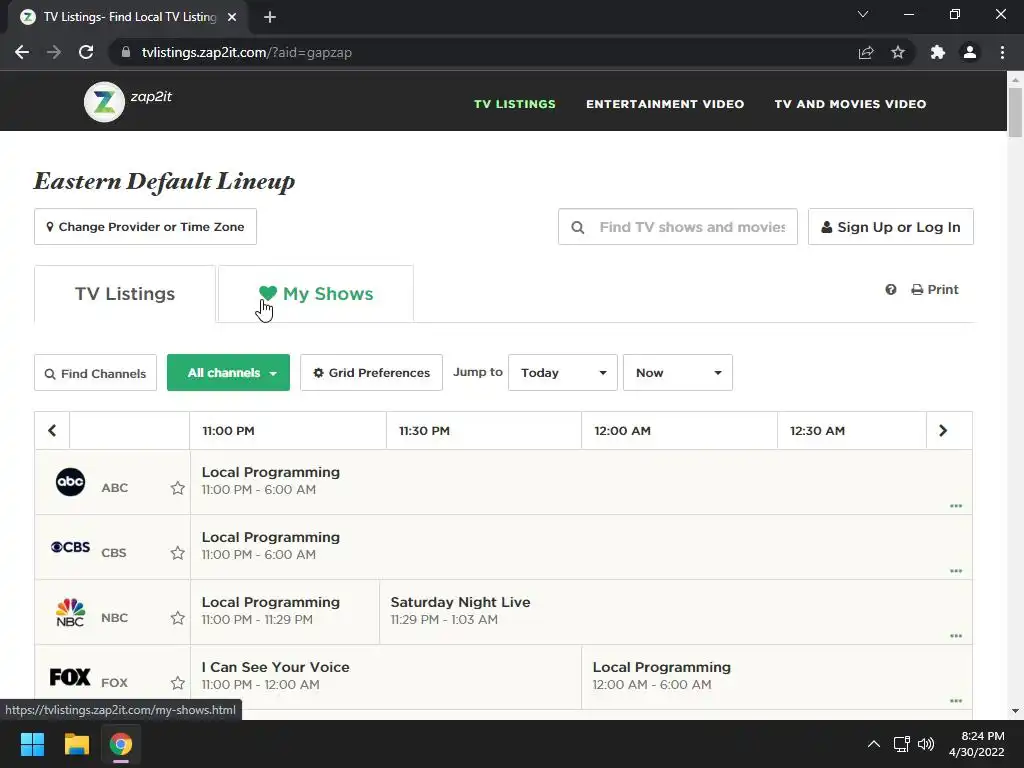Screen dimensions: 1024x768
Task: Click the ABC channel logo
Action: coord(71,482)
